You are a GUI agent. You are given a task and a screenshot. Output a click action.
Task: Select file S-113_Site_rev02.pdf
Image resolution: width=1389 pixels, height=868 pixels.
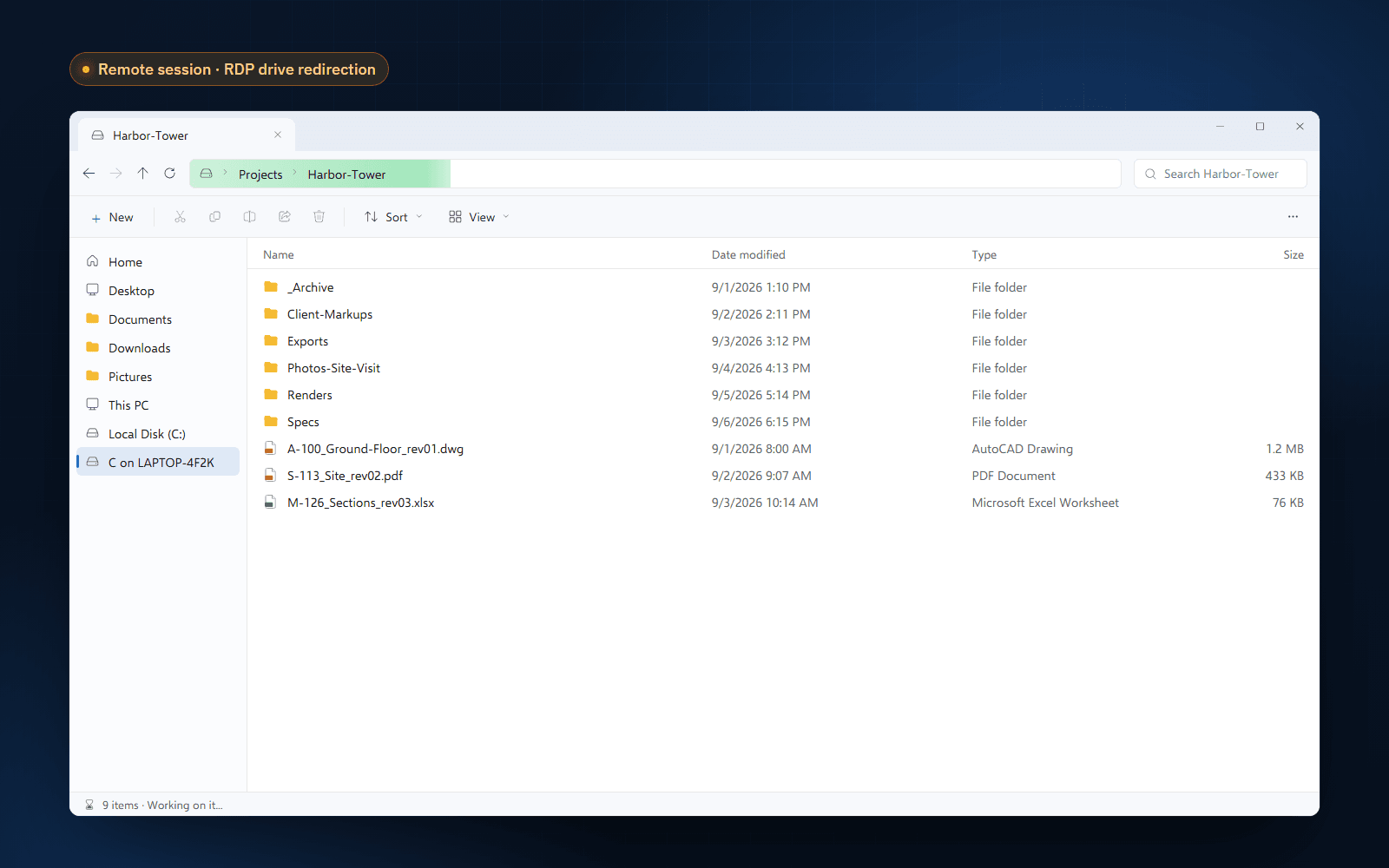(783, 476)
